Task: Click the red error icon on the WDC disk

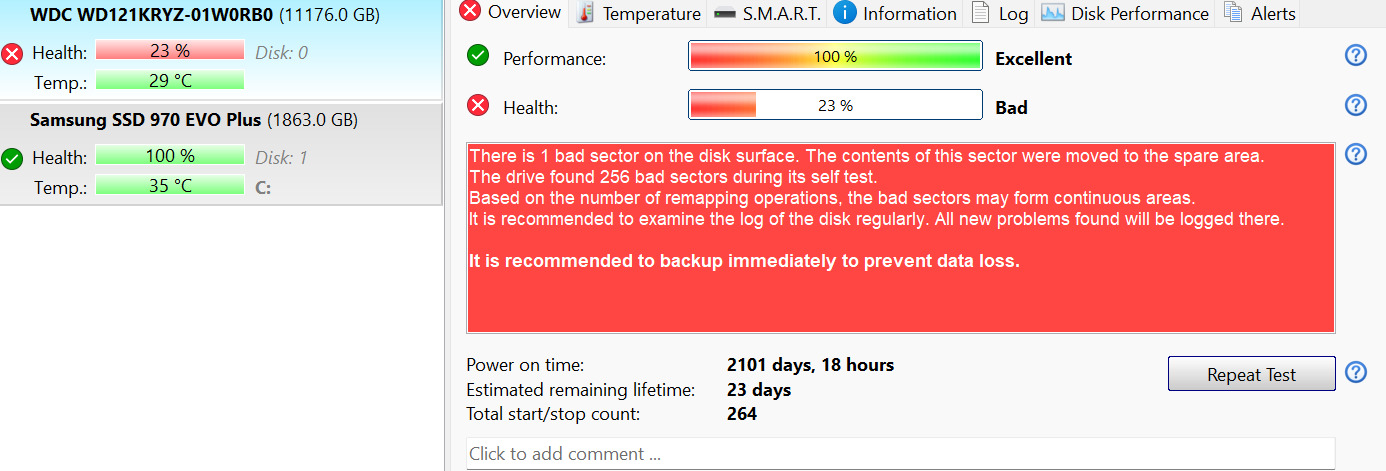Action: tap(13, 53)
